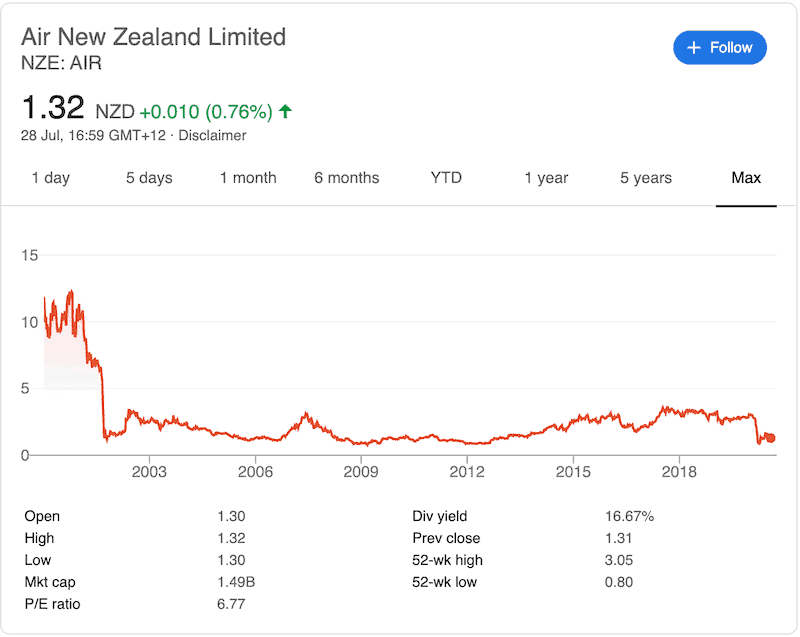800x637 pixels.
Task: Switch to the 1 day chart view
Action: pos(50,178)
